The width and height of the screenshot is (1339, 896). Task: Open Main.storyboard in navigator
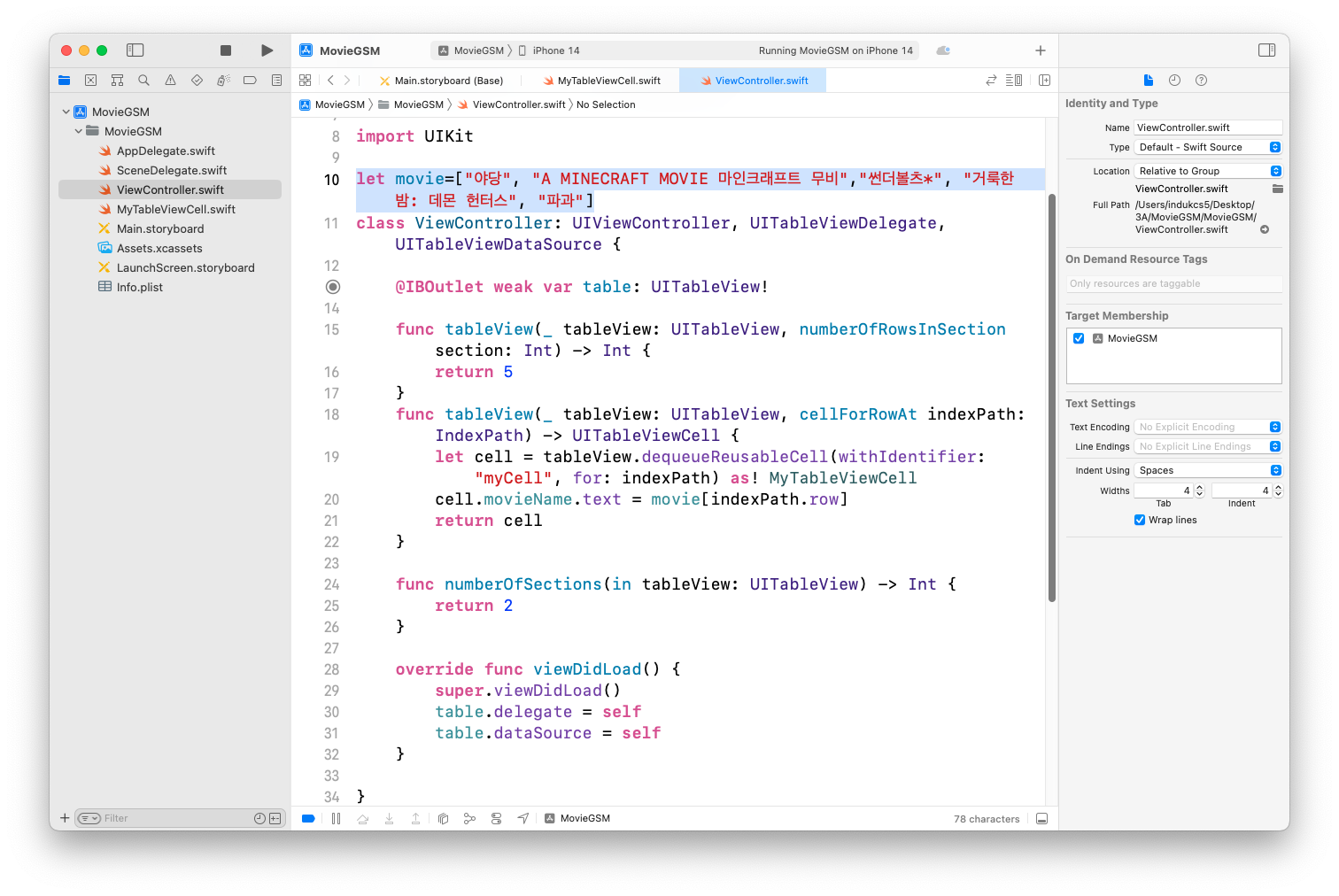160,228
